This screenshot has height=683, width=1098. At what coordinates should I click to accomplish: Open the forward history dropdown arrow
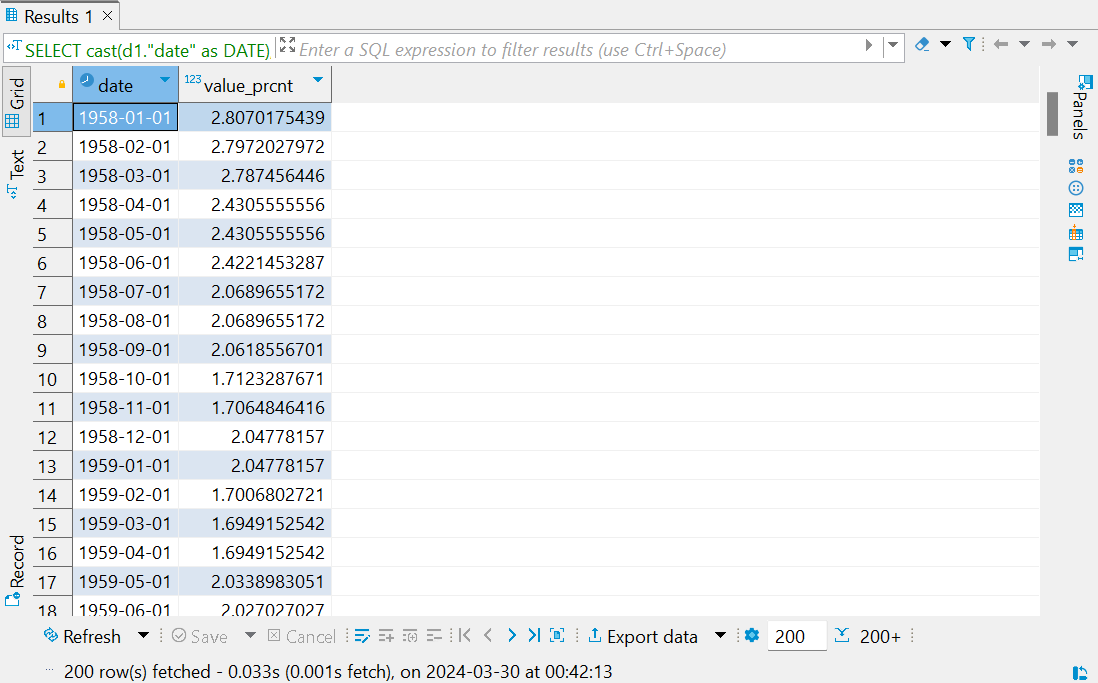click(x=1072, y=44)
